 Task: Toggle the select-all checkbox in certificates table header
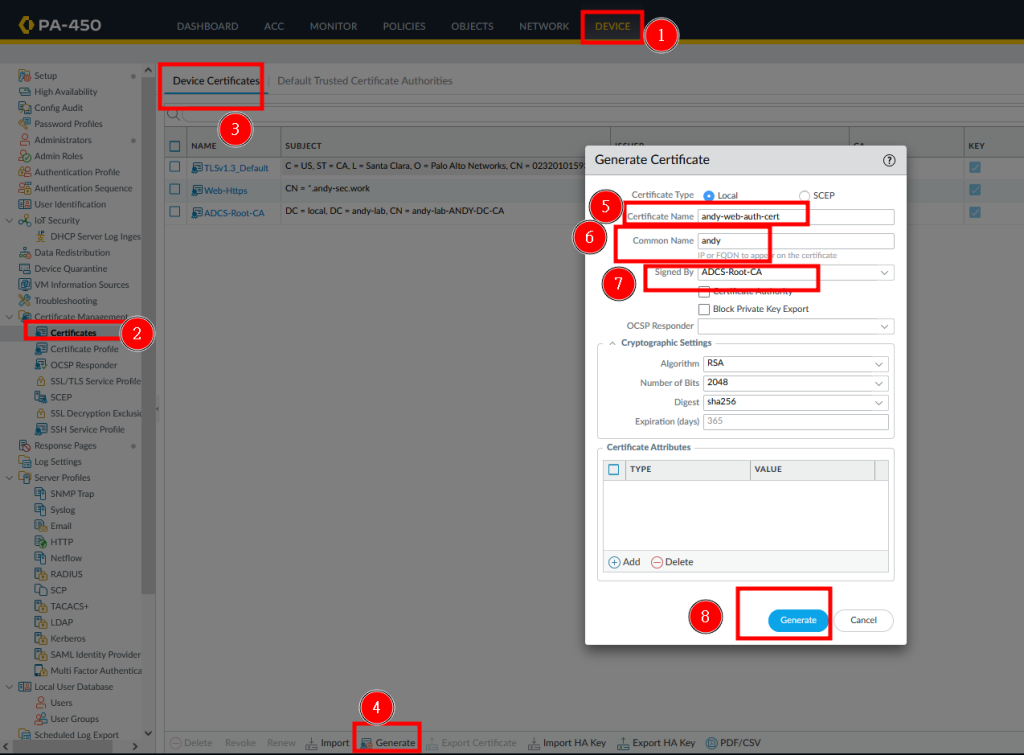pos(174,146)
